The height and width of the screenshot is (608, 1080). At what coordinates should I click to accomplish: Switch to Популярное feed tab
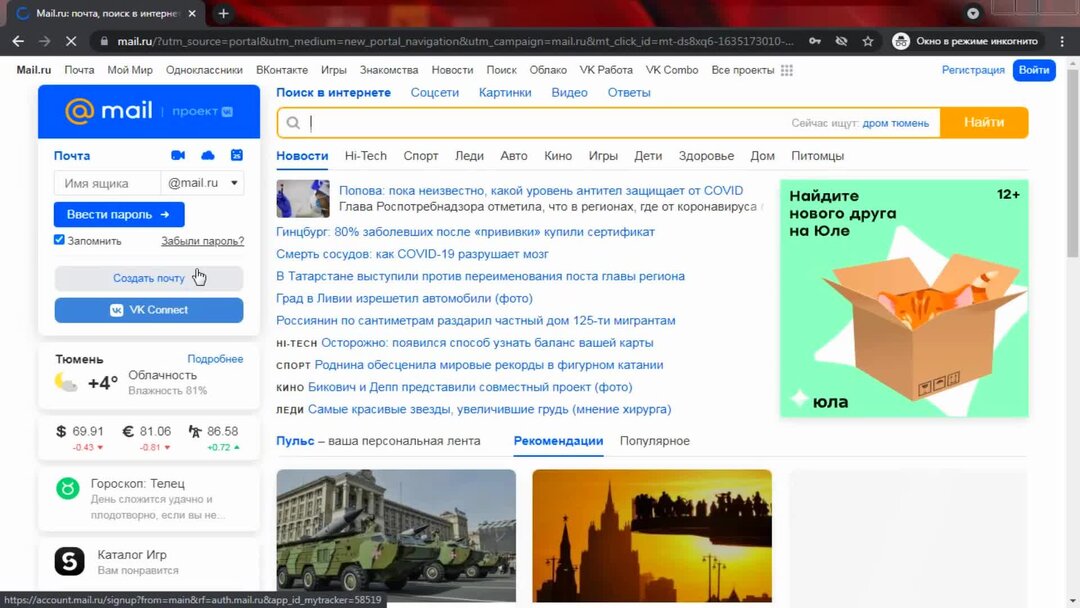coord(654,441)
